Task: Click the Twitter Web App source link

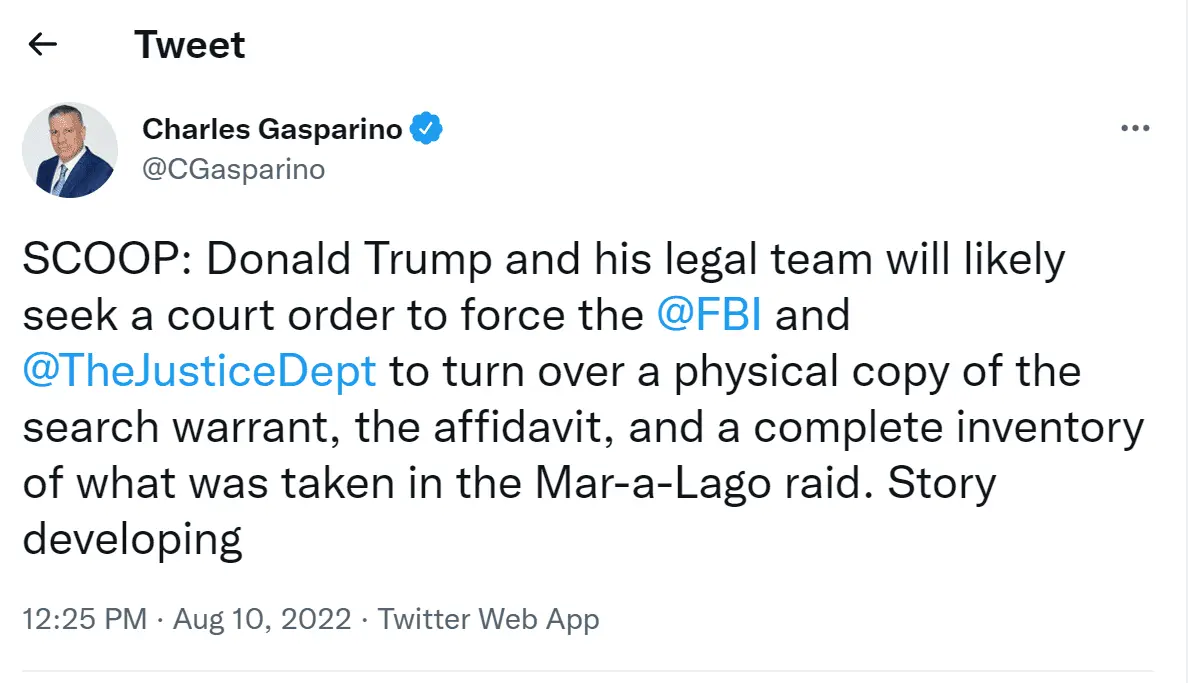Action: 489,620
